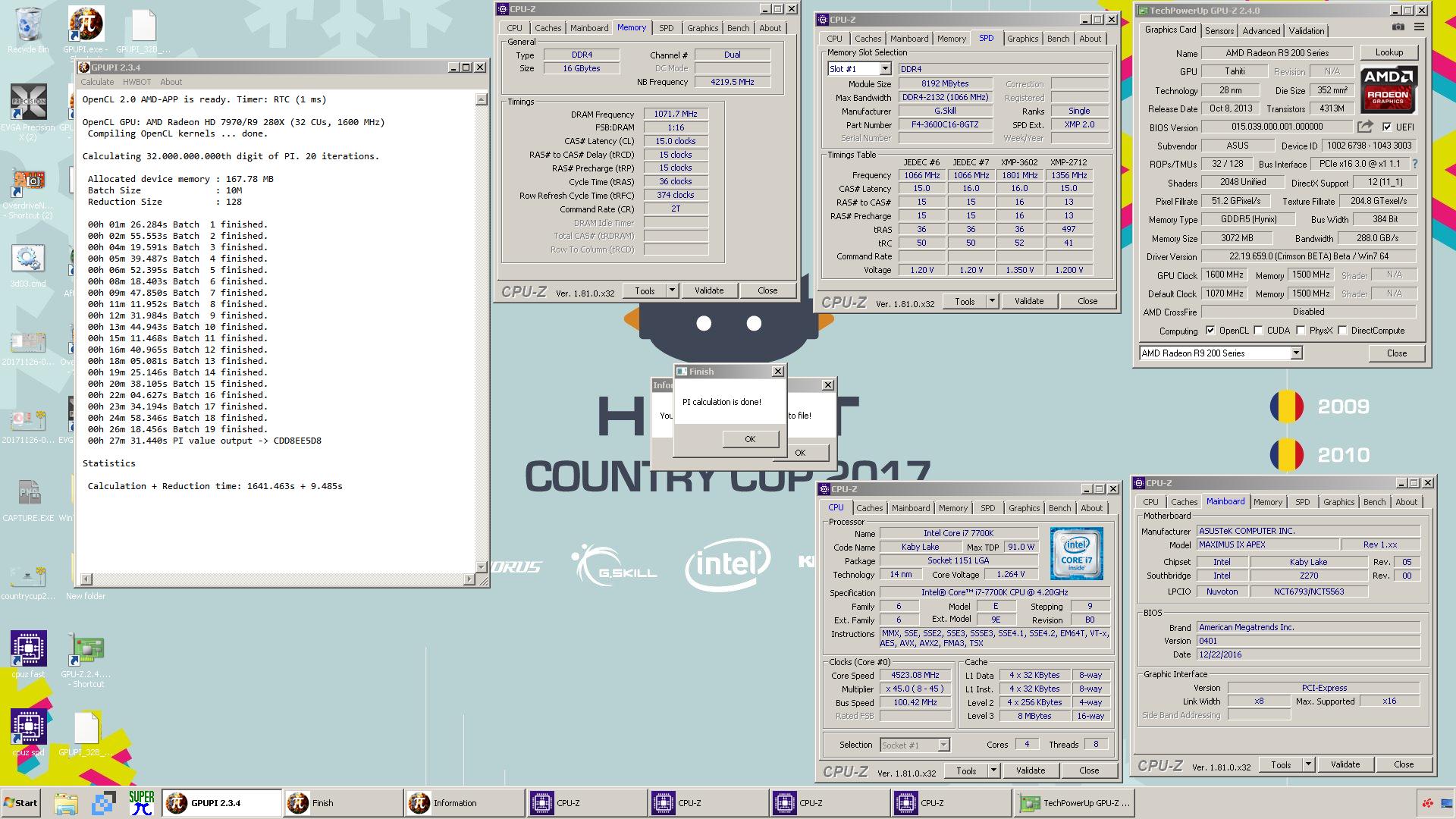The height and width of the screenshot is (819, 1456).
Task: Toggle the UEFI checkbox in GPU-Z
Action: point(1387,127)
